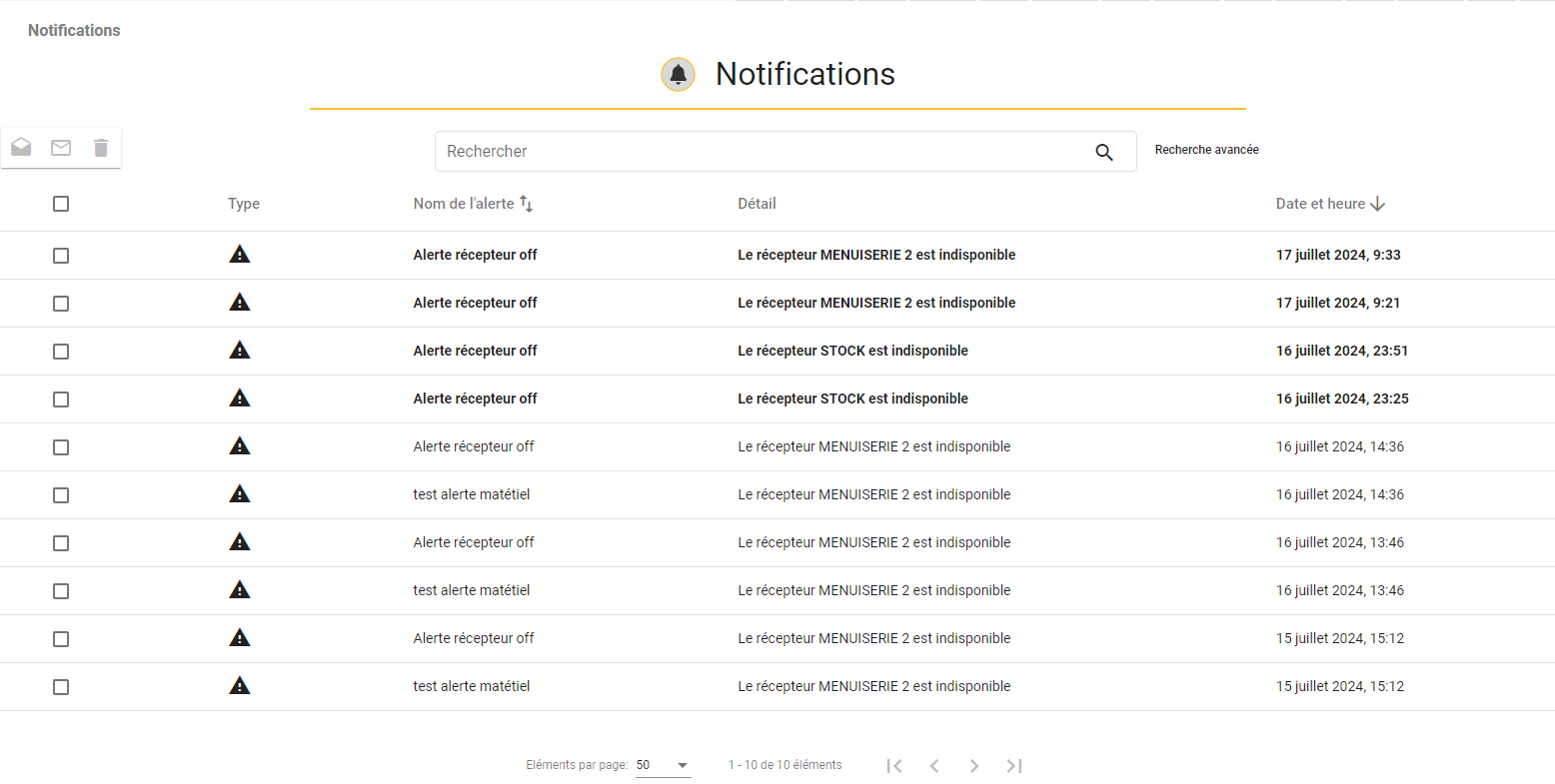
Task: Go to the last page using pagination icon
Action: pyautogui.click(x=1014, y=766)
